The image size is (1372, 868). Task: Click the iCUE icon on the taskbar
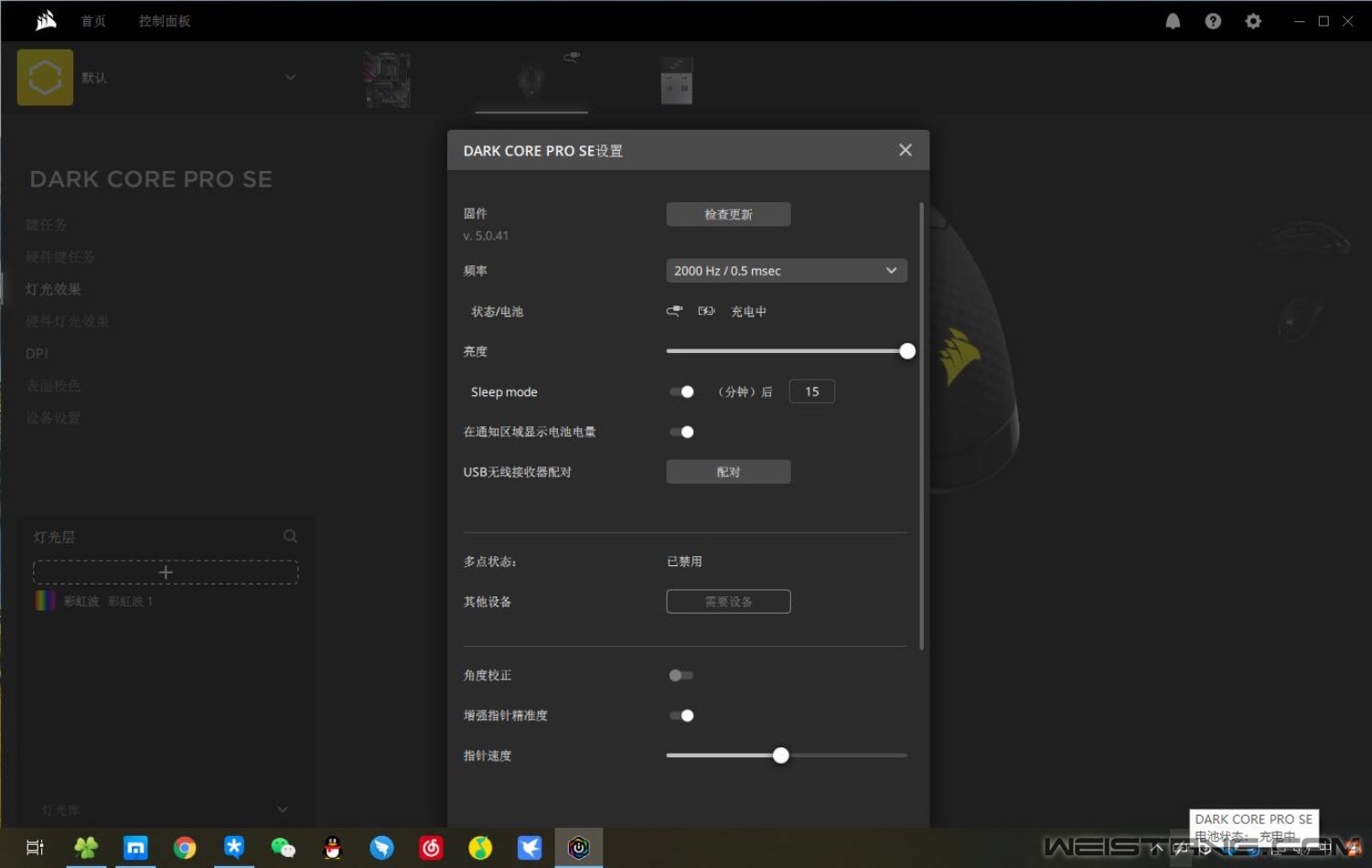pos(579,848)
